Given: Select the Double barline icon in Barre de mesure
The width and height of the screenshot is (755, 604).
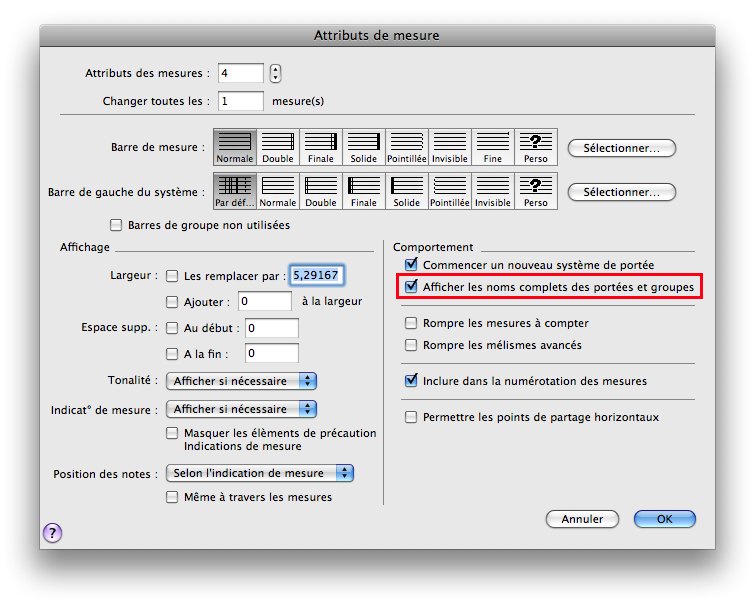Looking at the screenshot, I should click(x=278, y=146).
